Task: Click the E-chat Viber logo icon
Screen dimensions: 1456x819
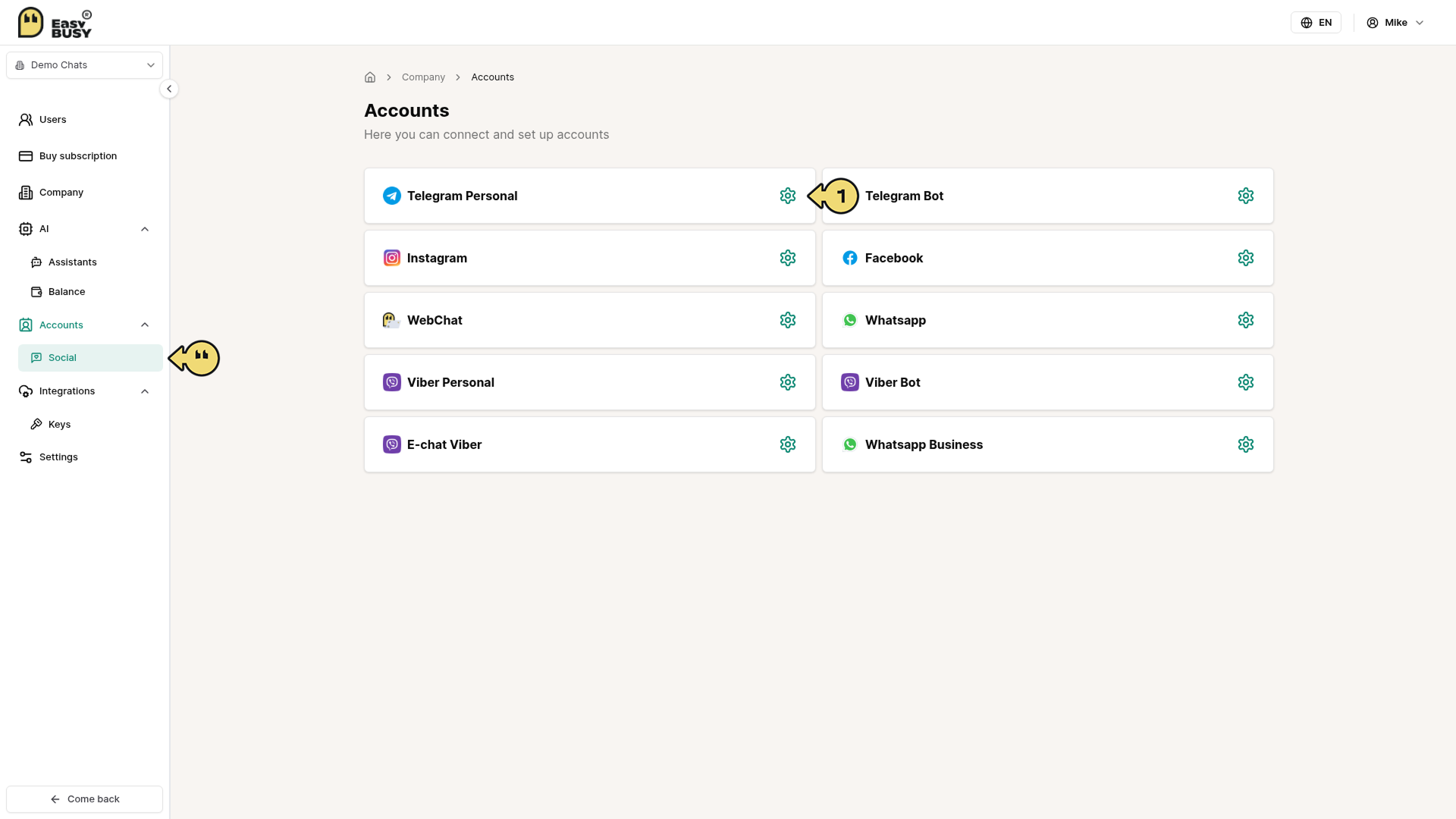Action: coord(392,444)
